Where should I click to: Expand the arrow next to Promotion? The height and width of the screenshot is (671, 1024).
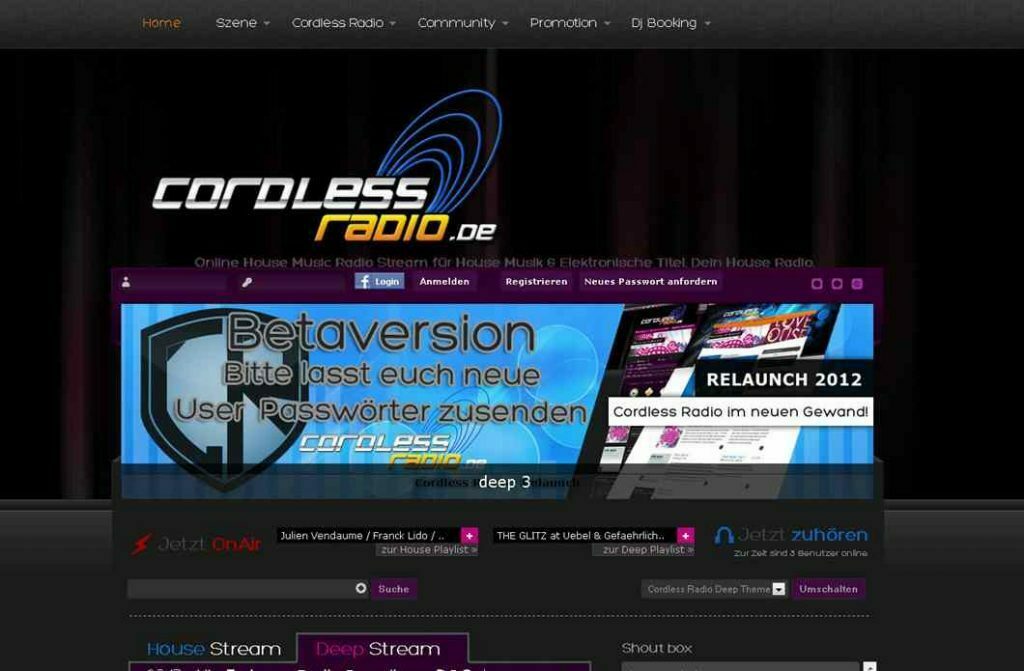pos(607,24)
